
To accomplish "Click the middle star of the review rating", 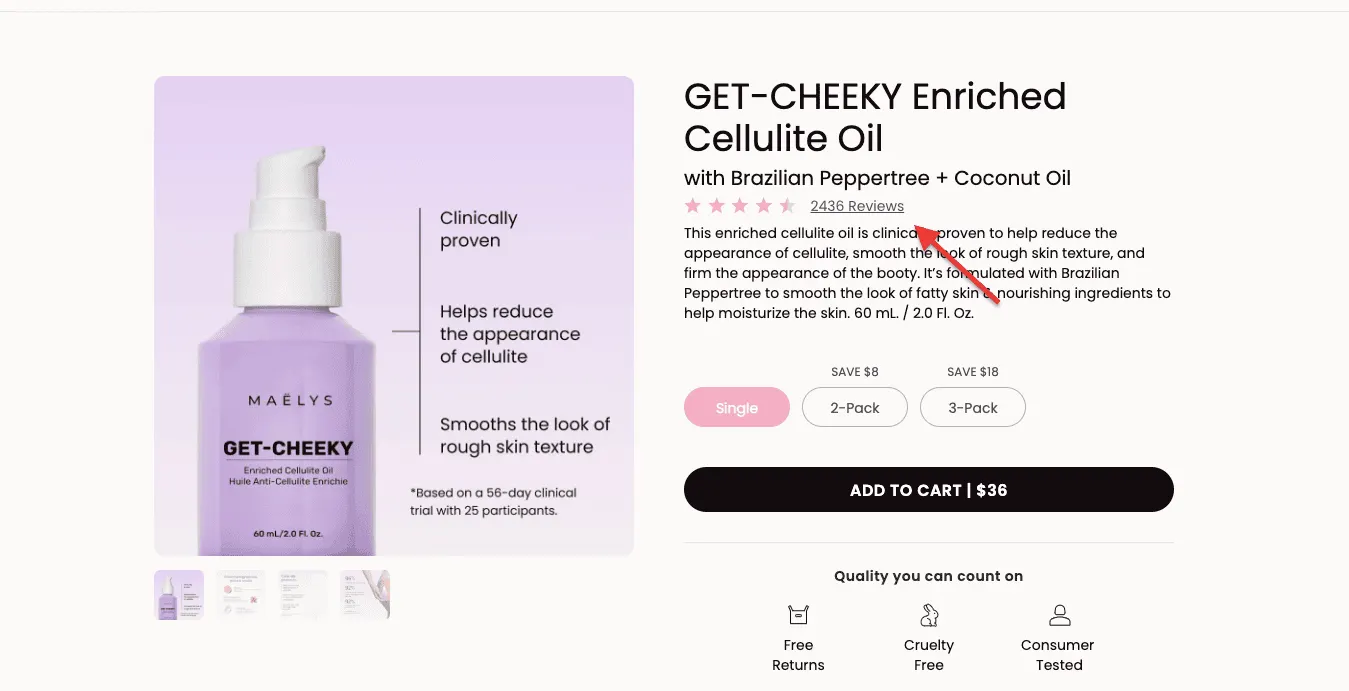I will [741, 205].
